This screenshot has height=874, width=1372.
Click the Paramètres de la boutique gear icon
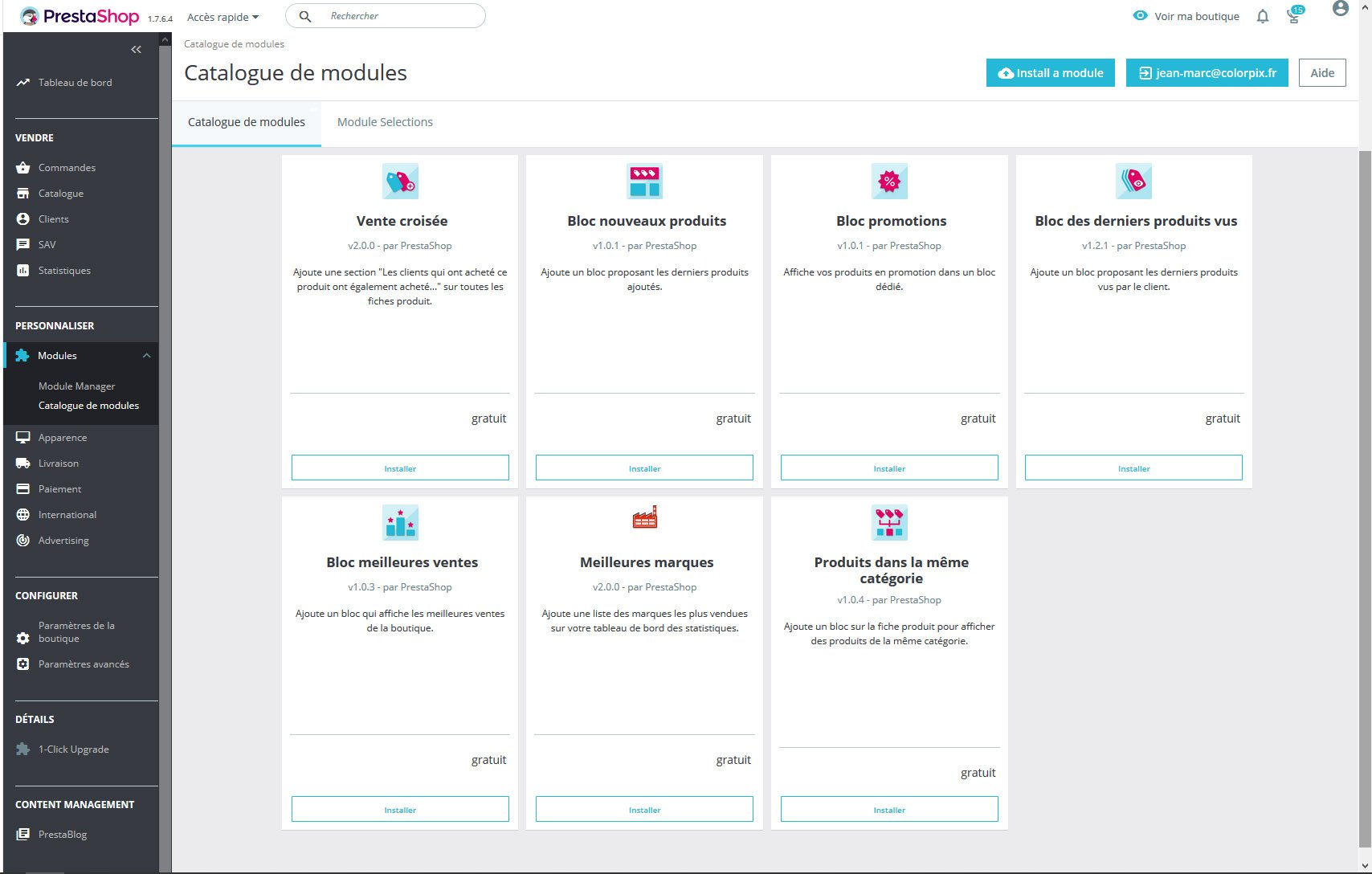23,638
